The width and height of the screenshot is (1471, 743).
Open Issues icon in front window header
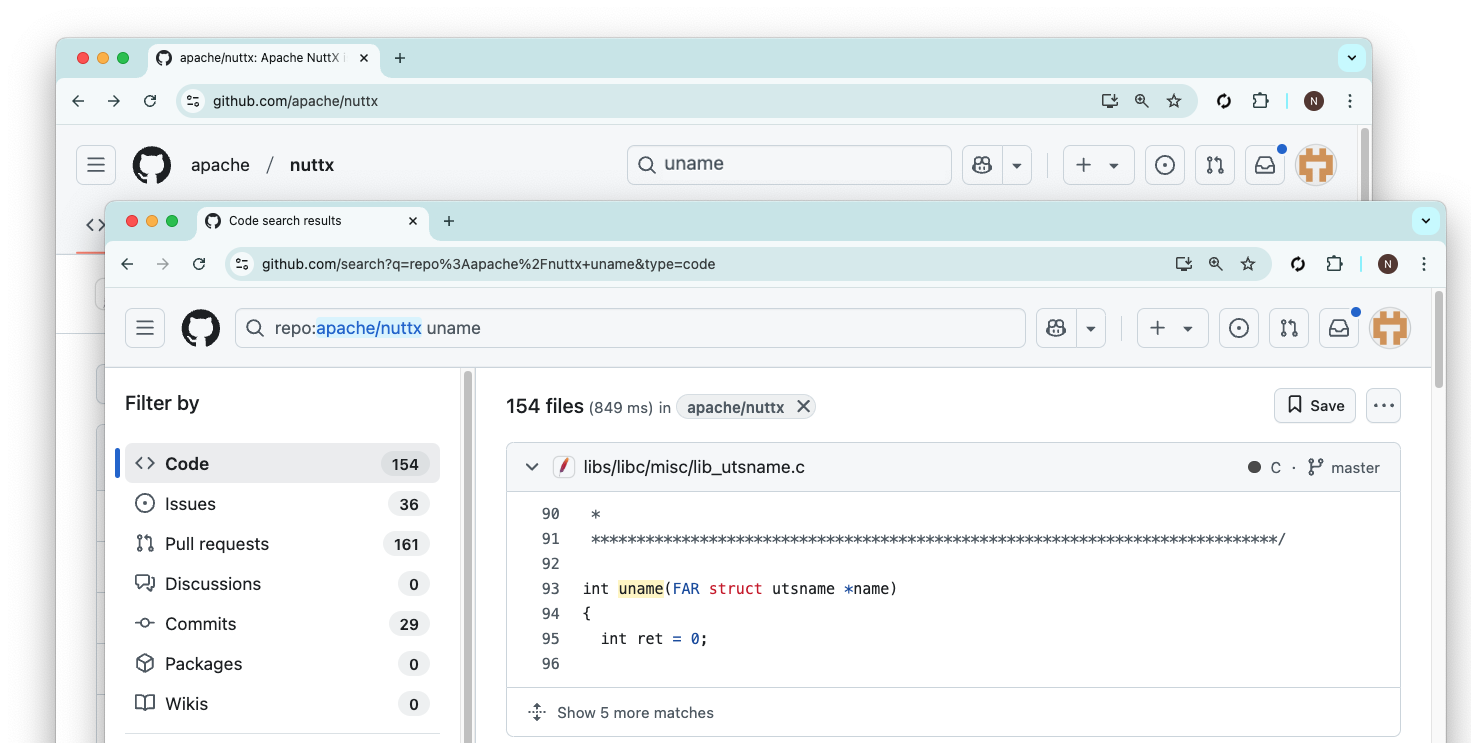[x=1239, y=328]
